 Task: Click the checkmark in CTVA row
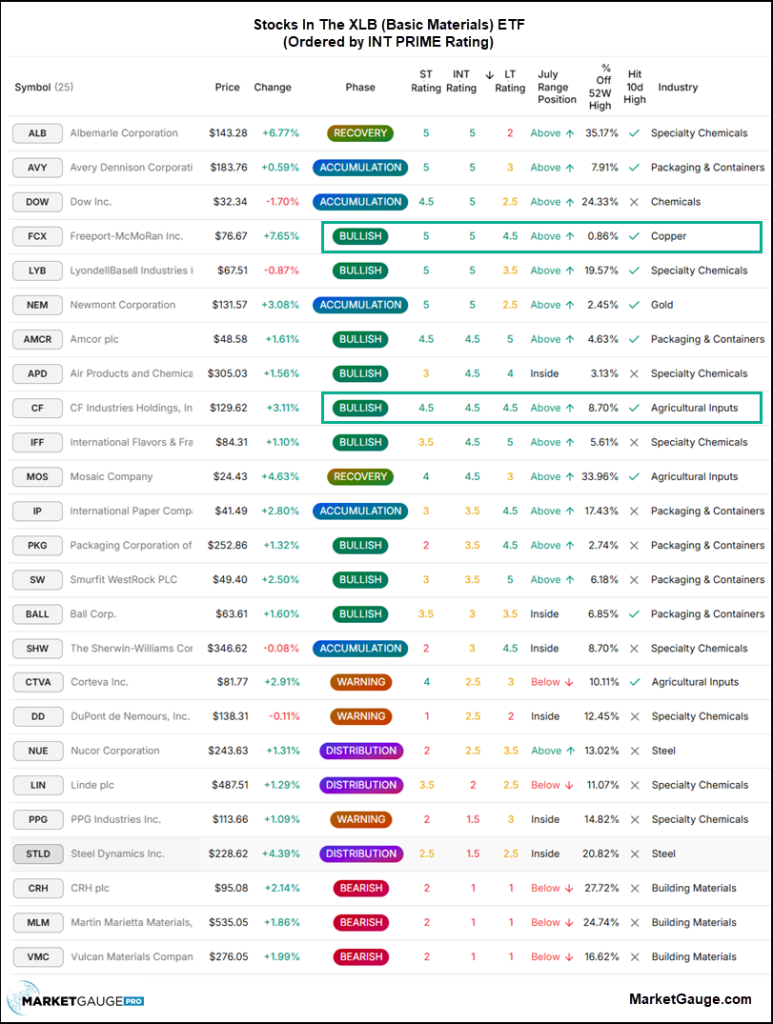[x=635, y=682]
